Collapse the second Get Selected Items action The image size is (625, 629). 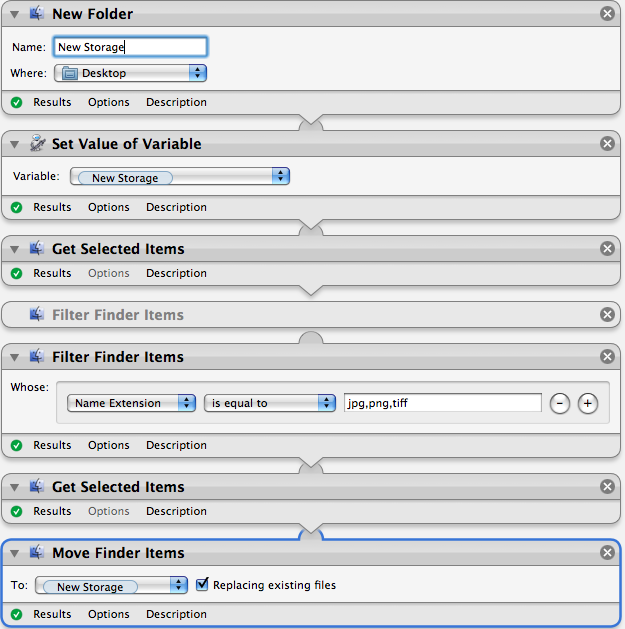14,487
